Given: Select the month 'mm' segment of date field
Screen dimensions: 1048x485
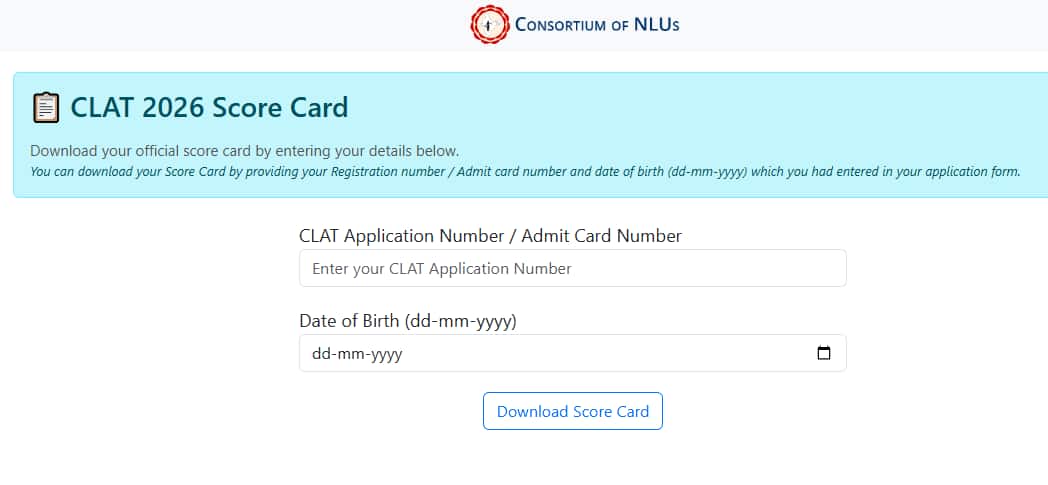Looking at the screenshot, I should (x=348, y=354).
